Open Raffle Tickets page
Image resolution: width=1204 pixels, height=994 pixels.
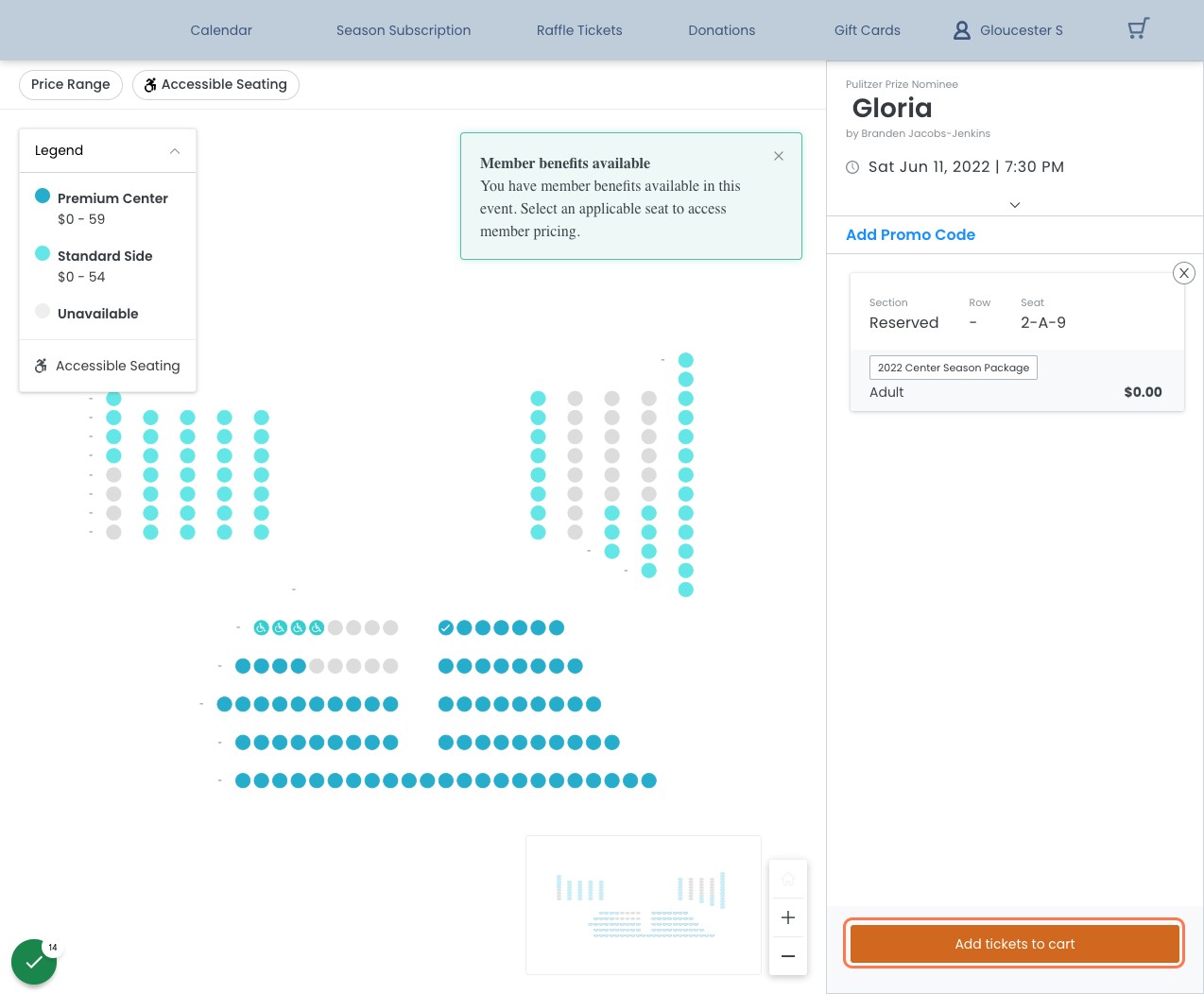tap(579, 30)
